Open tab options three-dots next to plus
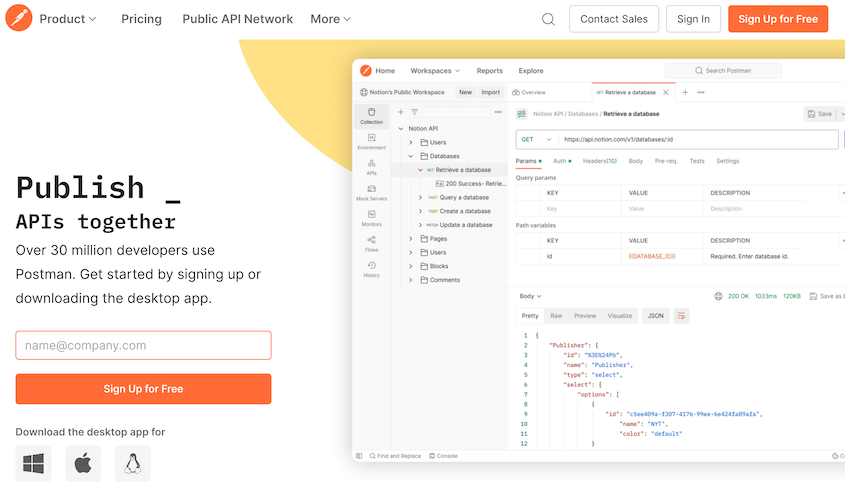The image size is (845, 495). pyautogui.click(x=701, y=92)
